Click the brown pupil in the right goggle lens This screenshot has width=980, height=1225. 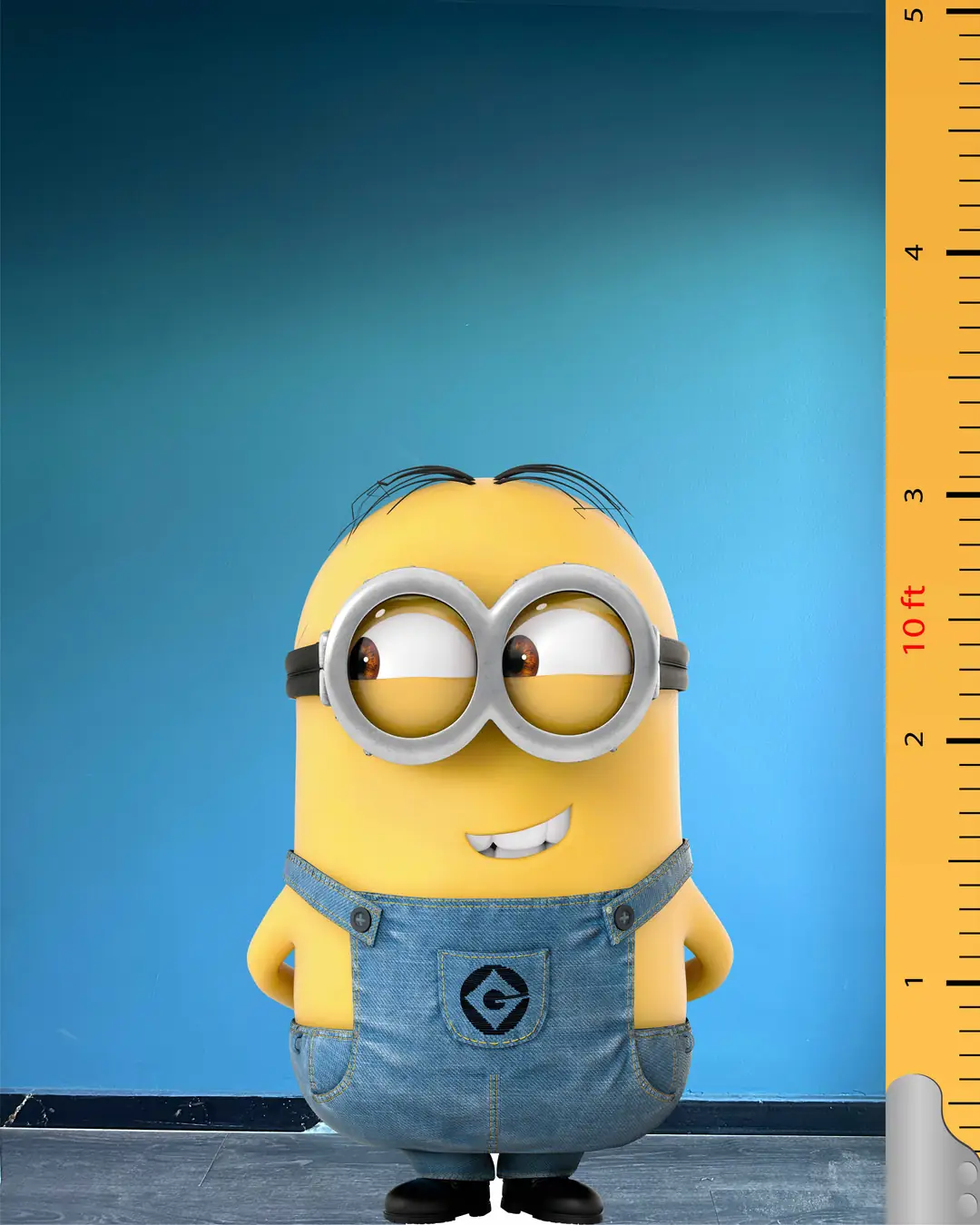[521, 655]
